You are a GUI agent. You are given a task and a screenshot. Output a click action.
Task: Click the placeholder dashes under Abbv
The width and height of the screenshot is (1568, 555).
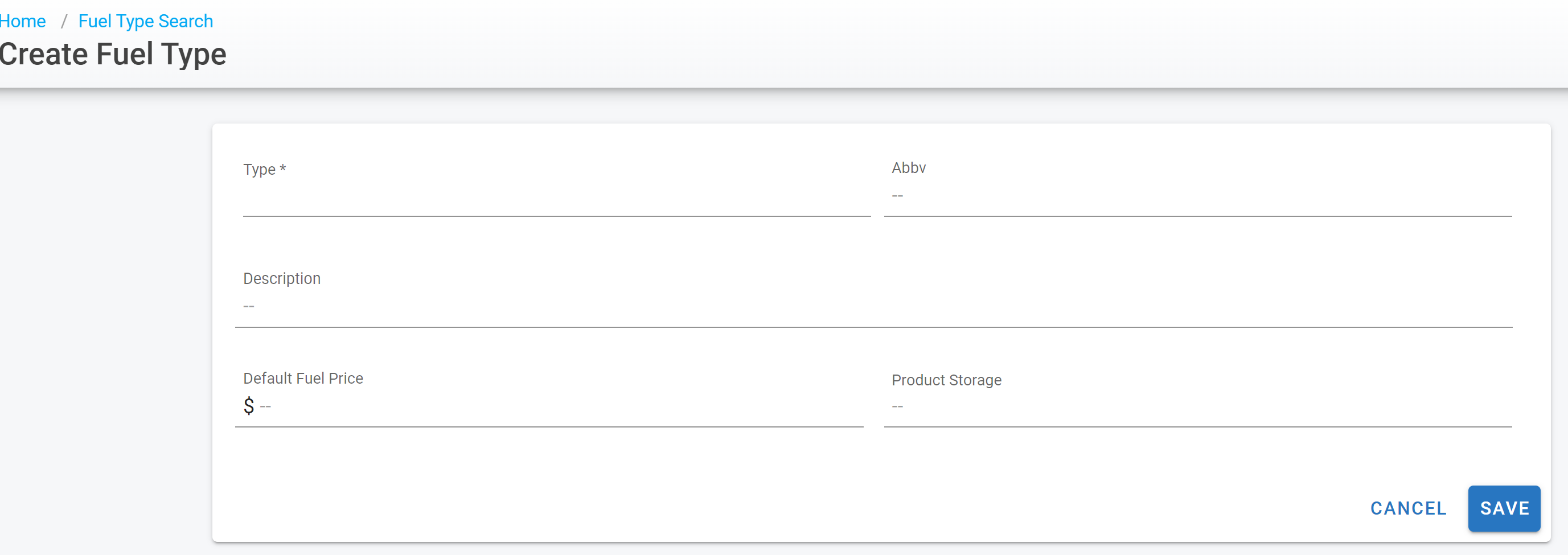(x=897, y=196)
